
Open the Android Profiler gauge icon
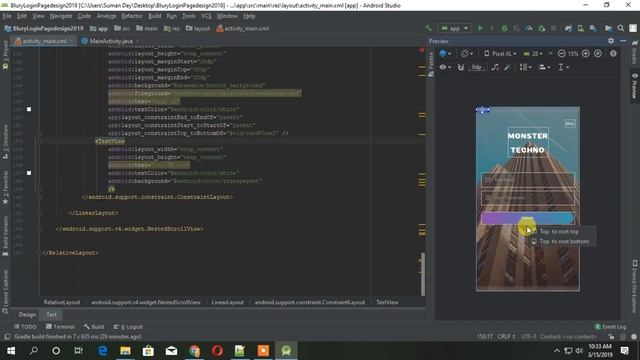(x=529, y=28)
